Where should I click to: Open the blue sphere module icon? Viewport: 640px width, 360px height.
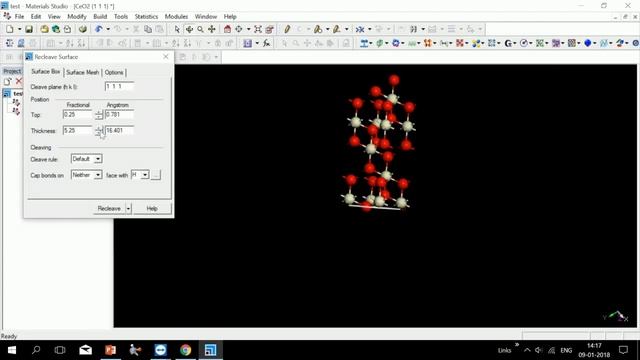(588, 43)
